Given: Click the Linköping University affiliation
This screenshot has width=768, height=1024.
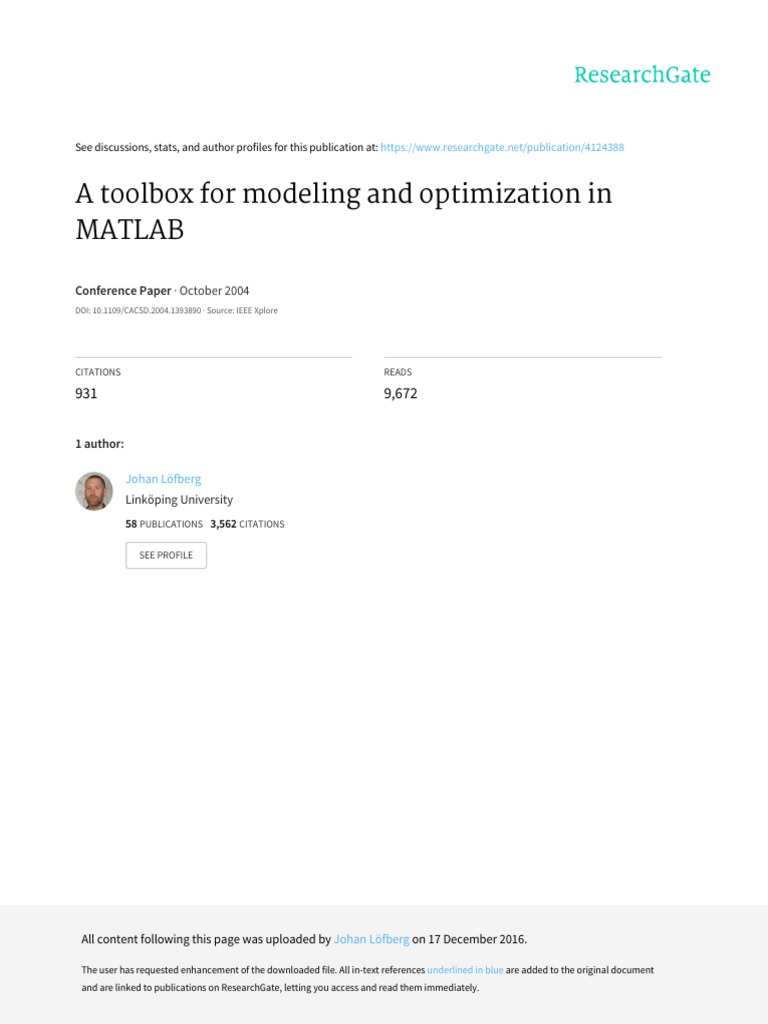Looking at the screenshot, I should tap(179, 499).
